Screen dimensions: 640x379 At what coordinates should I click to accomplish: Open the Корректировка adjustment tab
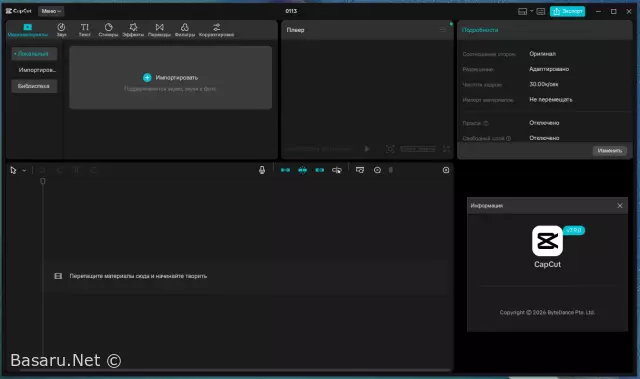[216, 30]
